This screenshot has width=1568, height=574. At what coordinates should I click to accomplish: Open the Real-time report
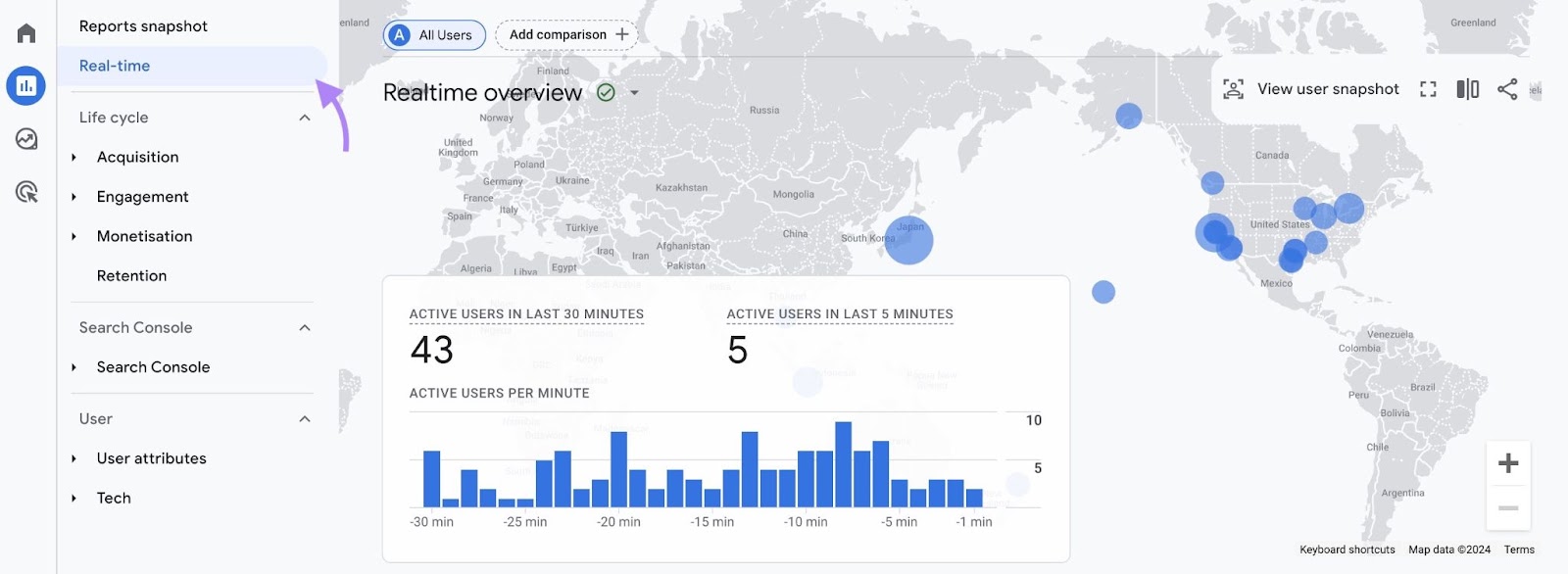[115, 66]
